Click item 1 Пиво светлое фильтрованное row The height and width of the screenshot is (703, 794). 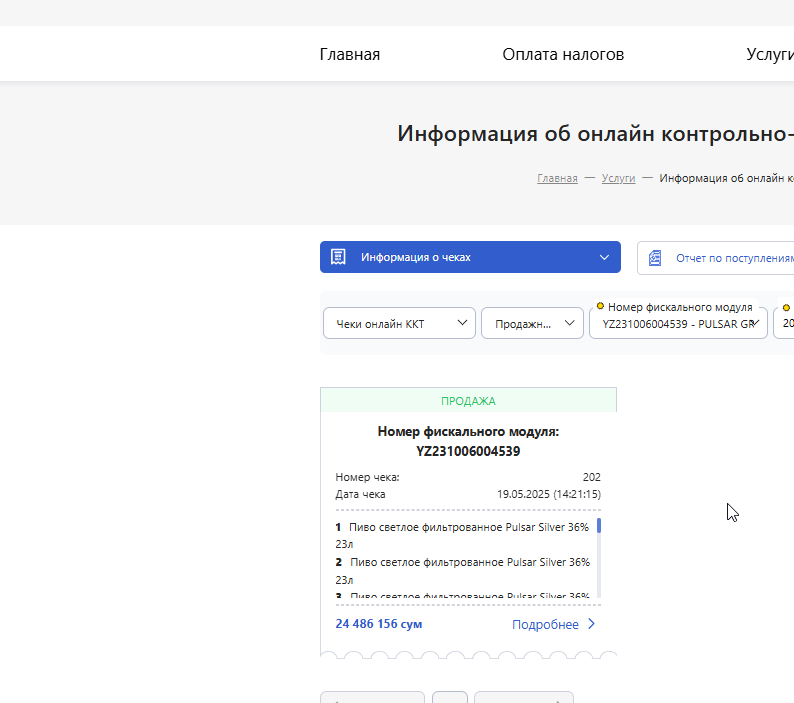tap(462, 535)
